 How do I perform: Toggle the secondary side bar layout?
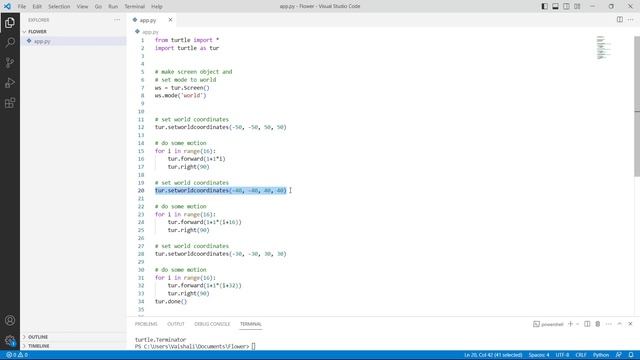coord(567,6)
